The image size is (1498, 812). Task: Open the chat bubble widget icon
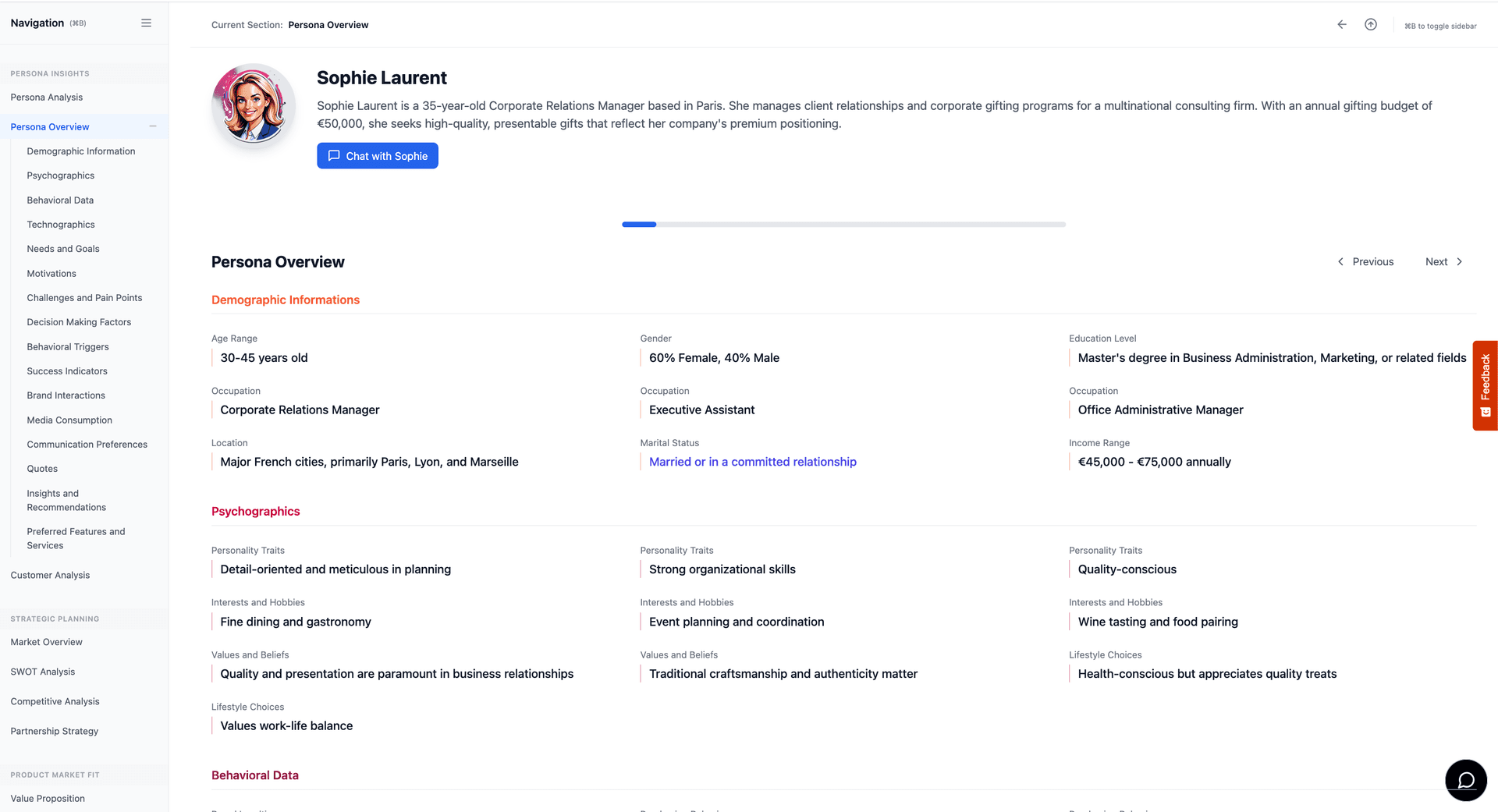(x=1465, y=780)
